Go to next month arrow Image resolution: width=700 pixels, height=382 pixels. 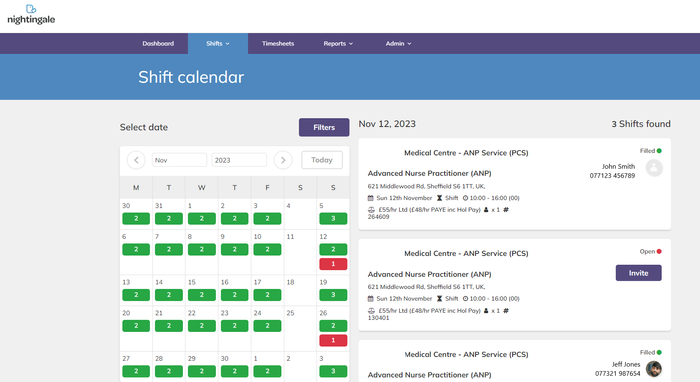point(283,160)
